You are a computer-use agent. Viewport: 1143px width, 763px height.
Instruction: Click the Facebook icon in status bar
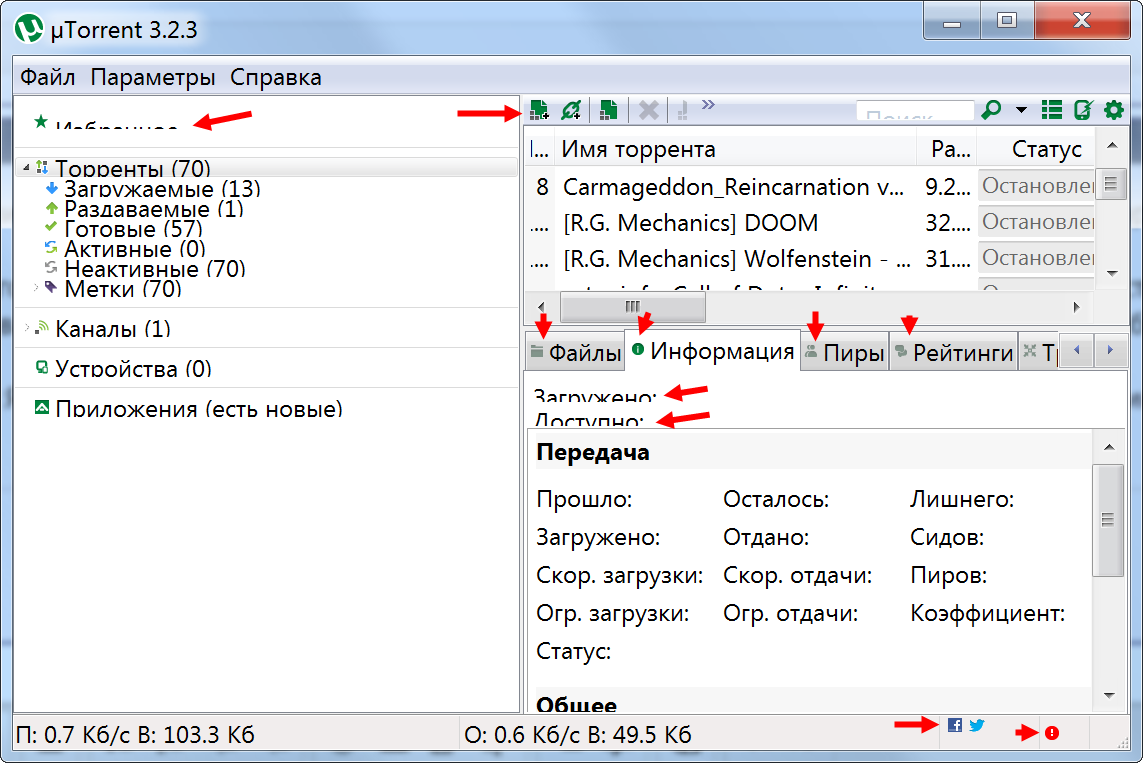click(954, 725)
